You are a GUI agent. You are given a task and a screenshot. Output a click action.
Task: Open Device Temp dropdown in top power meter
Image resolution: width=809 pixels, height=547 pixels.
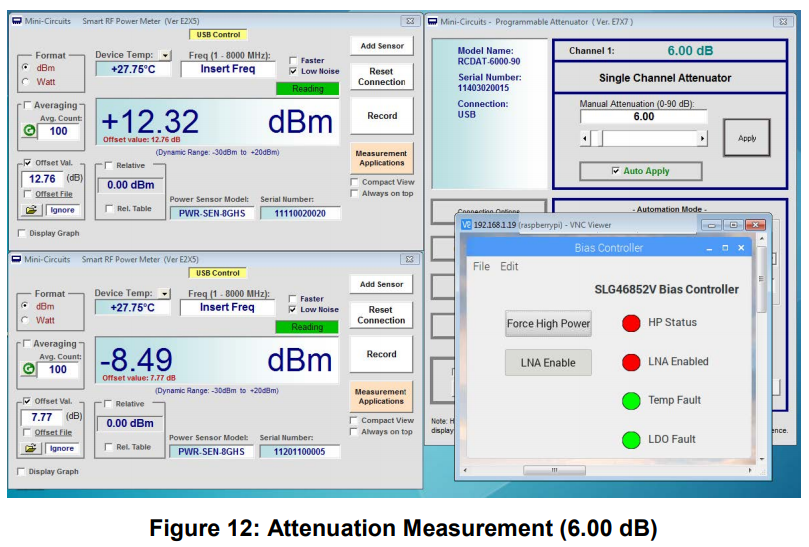click(x=165, y=55)
